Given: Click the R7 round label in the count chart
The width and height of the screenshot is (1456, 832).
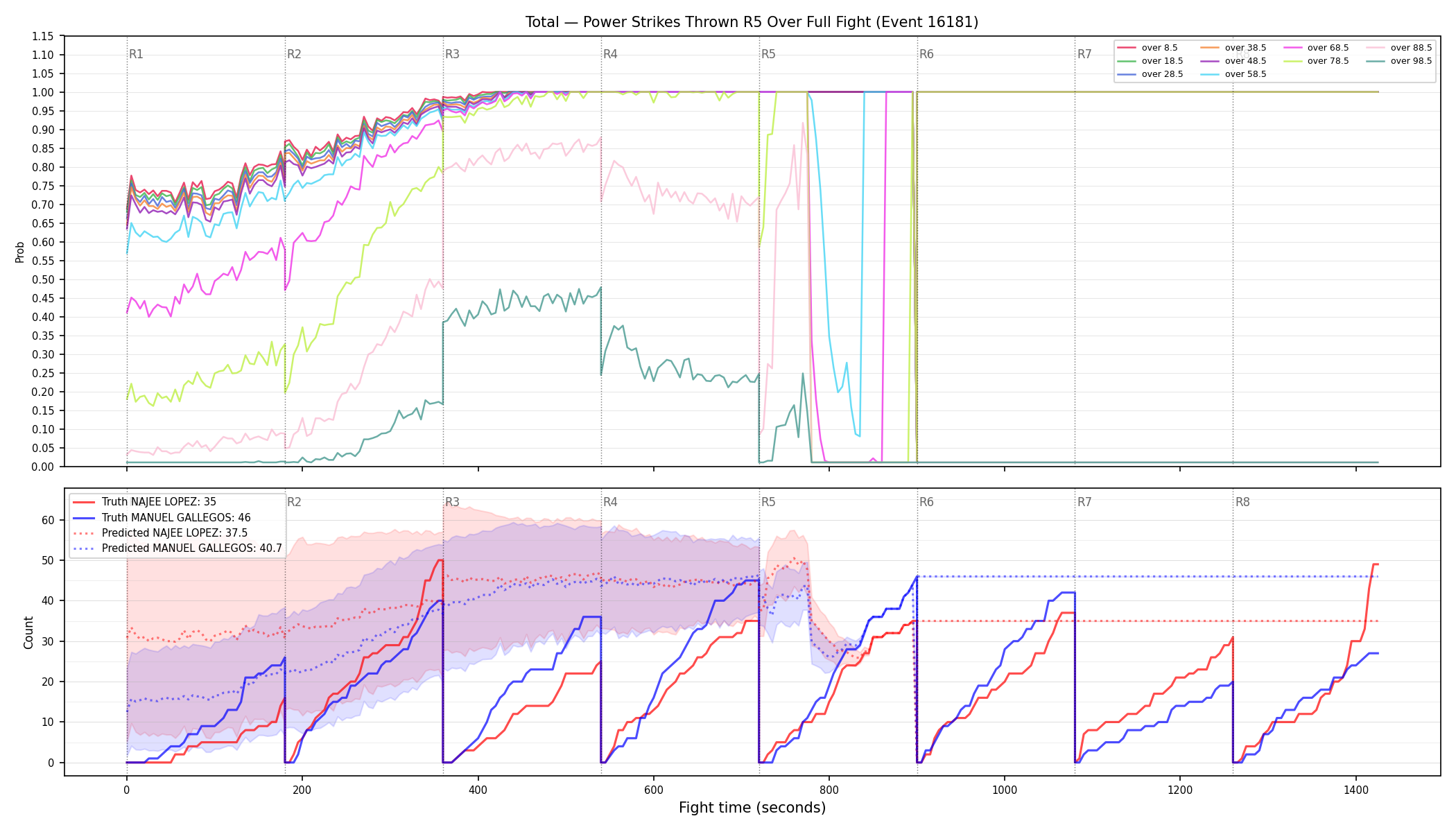Looking at the screenshot, I should point(1084,502).
